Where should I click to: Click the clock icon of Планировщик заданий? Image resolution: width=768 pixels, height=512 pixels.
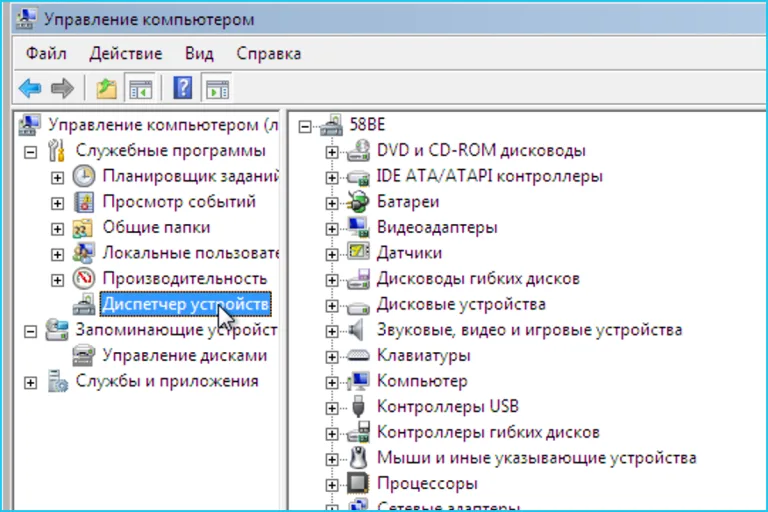84,176
